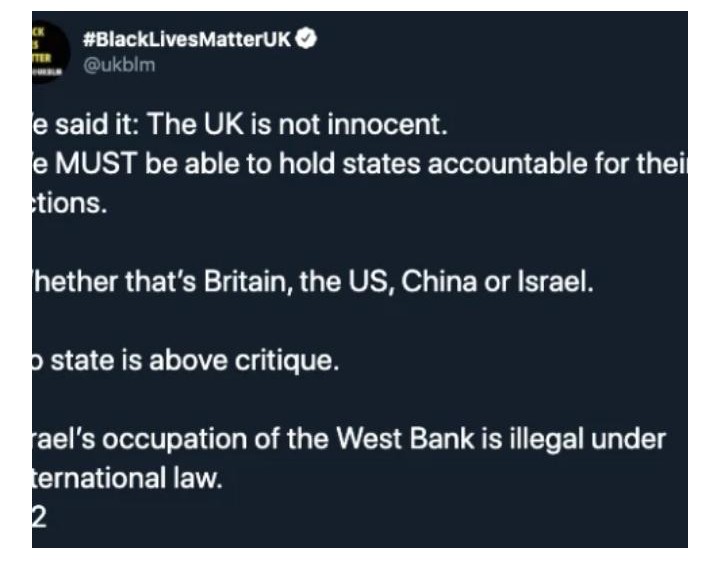The width and height of the screenshot is (720, 571).
Task: Click the Black Lives Matter UK profile avatar
Action: 50,52
